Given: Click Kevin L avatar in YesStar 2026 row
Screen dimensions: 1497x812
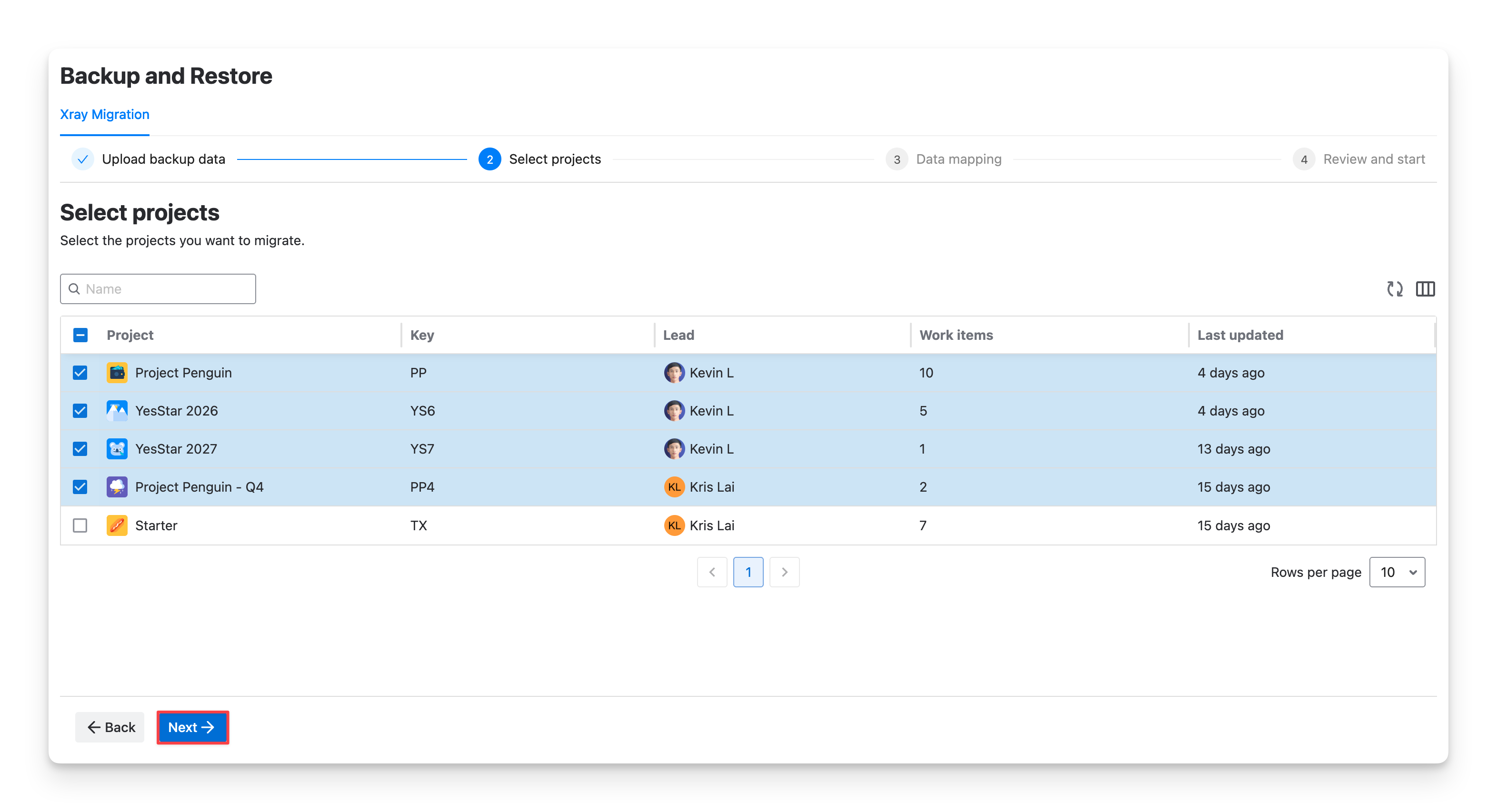Looking at the screenshot, I should point(674,411).
